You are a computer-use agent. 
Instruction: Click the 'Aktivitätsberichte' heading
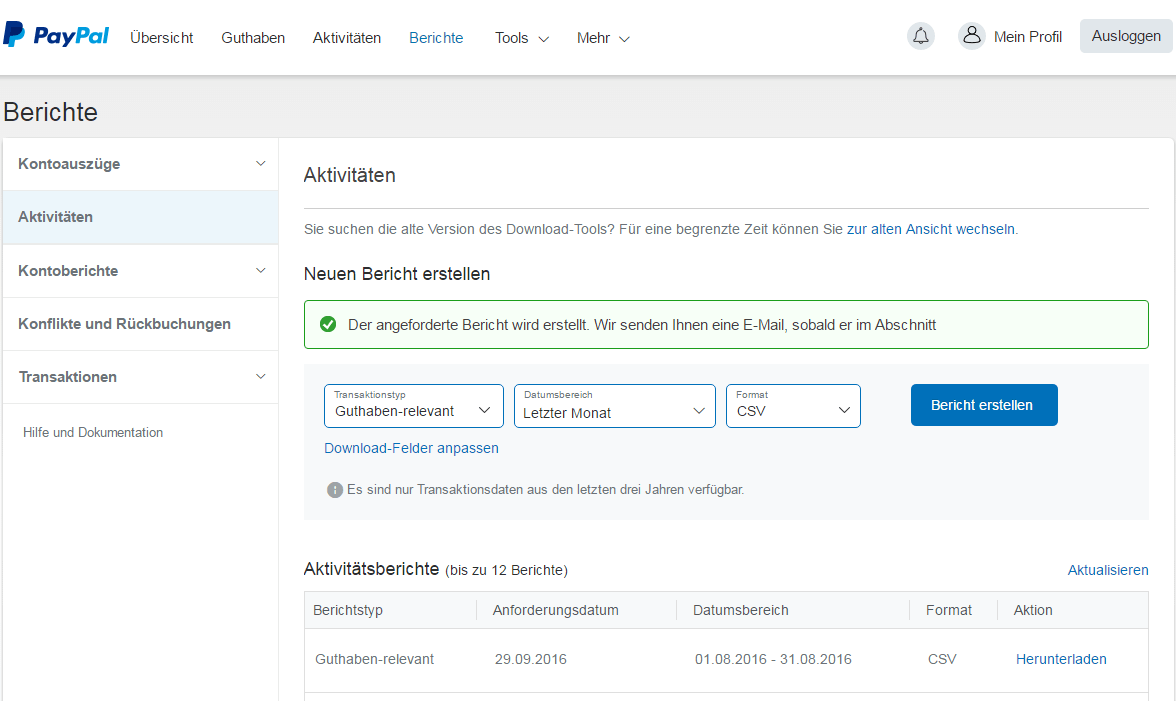click(371, 569)
